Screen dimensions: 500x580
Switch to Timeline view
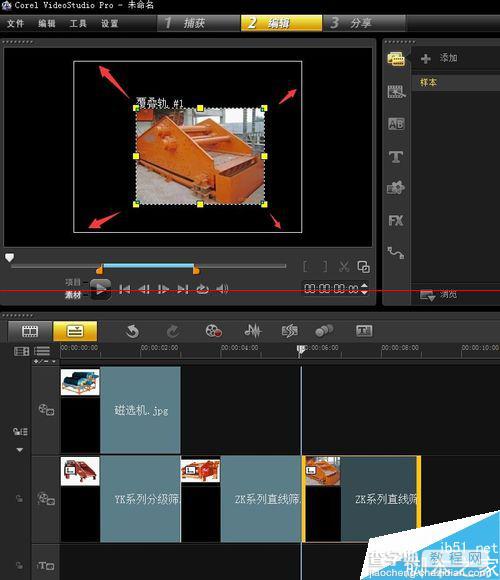[75, 331]
